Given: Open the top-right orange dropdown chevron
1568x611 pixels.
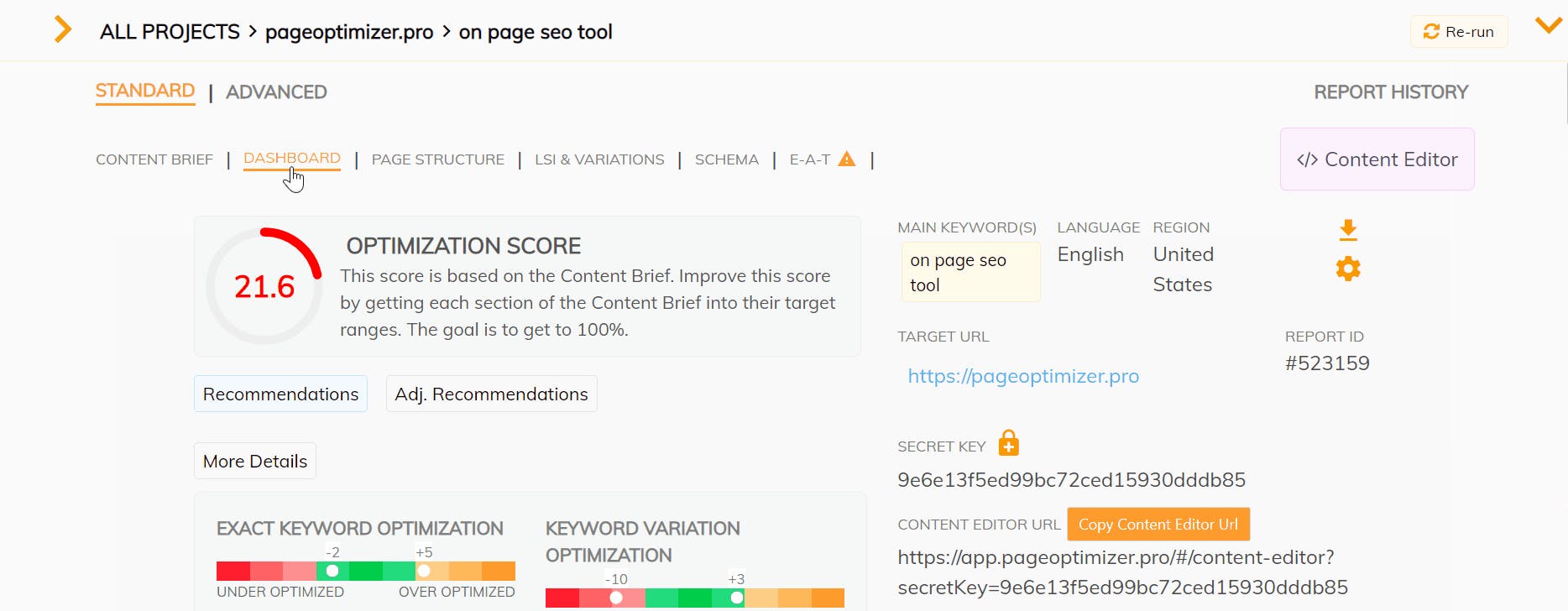Looking at the screenshot, I should tap(1549, 25).
